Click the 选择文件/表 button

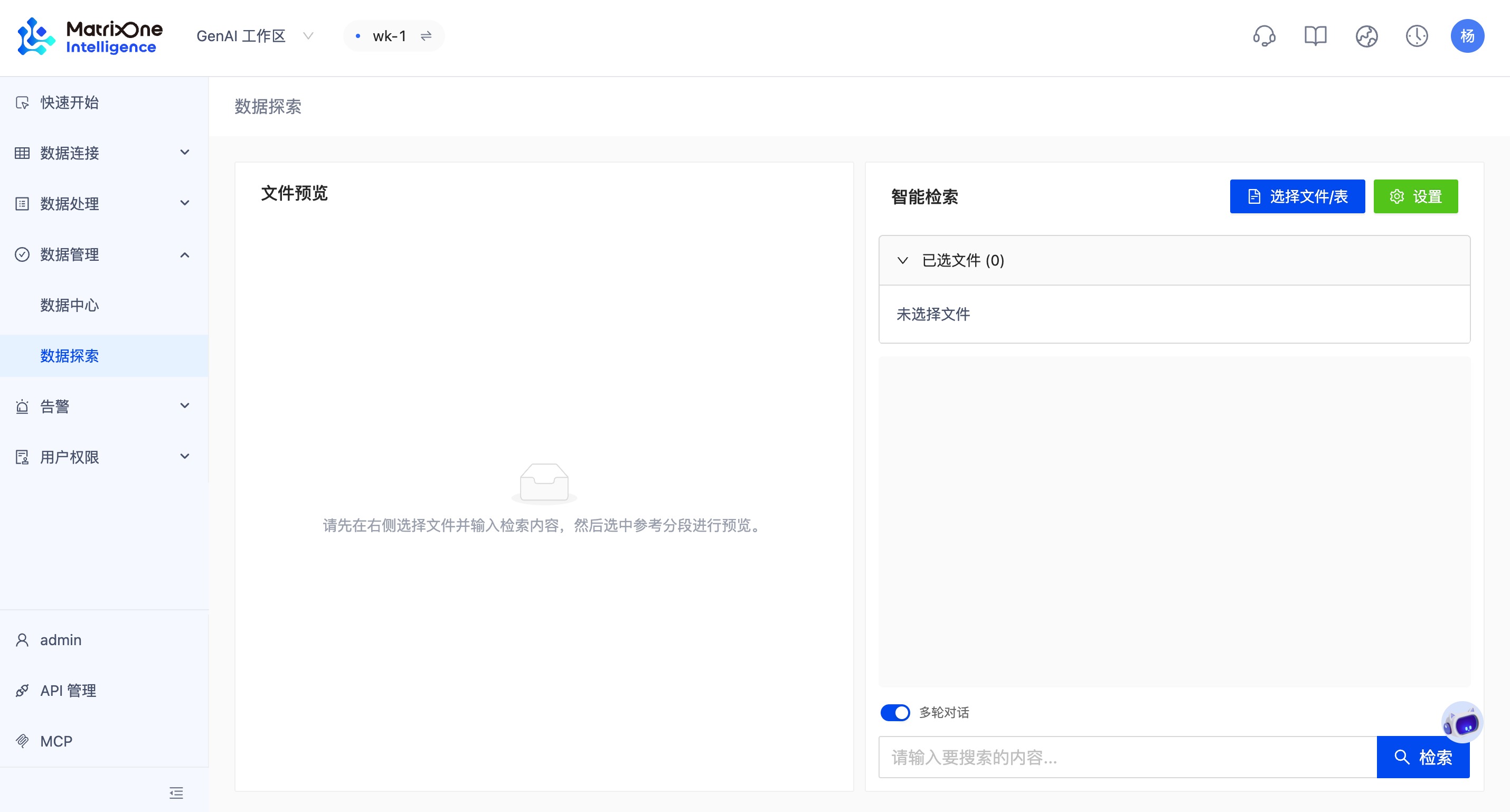[1297, 196]
